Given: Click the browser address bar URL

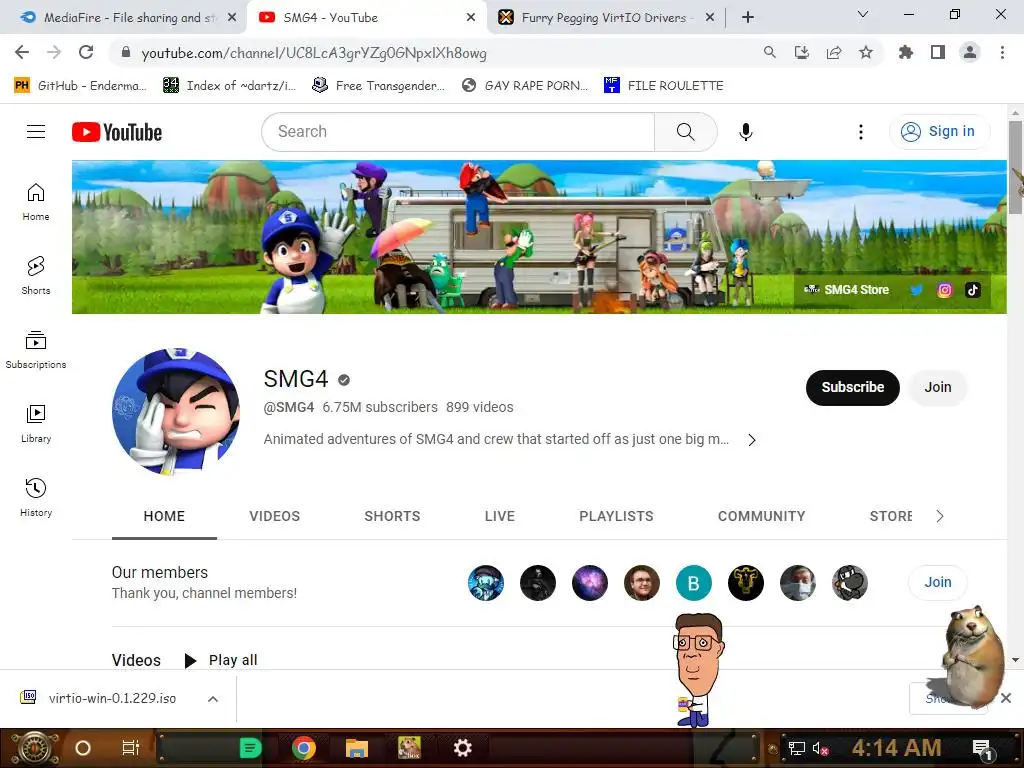Looking at the screenshot, I should [314, 53].
